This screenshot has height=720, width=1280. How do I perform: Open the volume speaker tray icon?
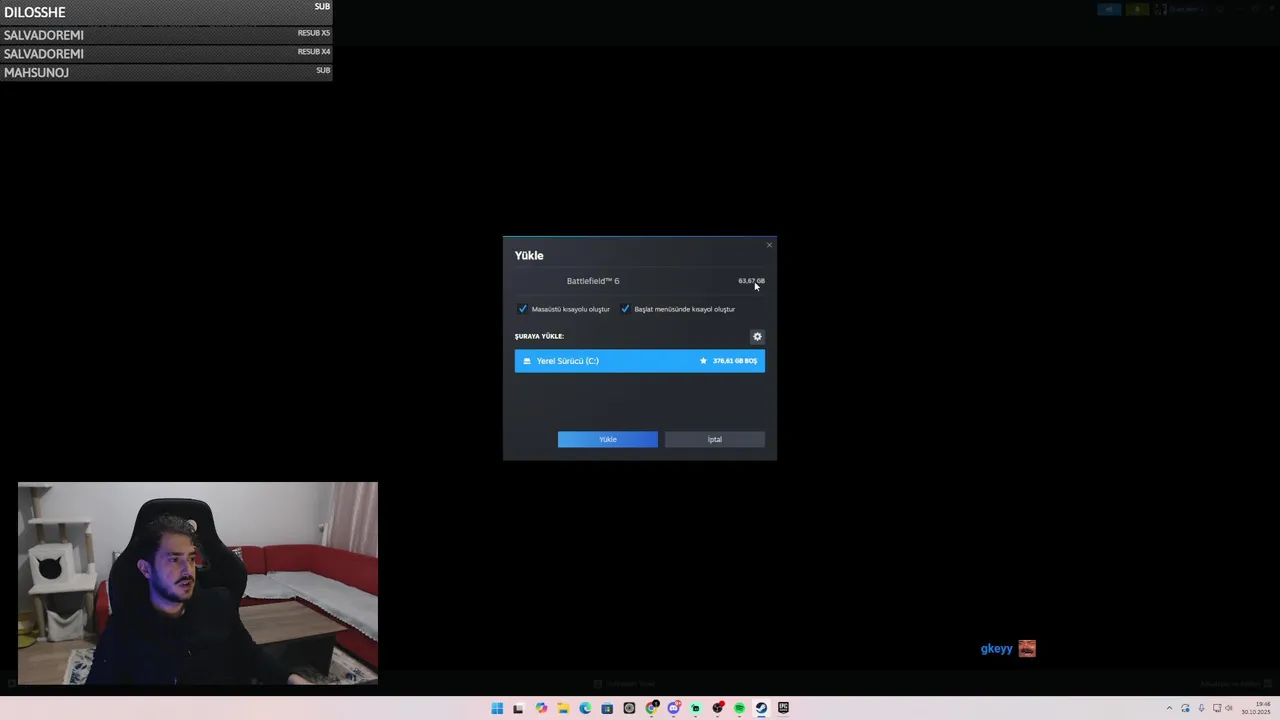point(1229,708)
